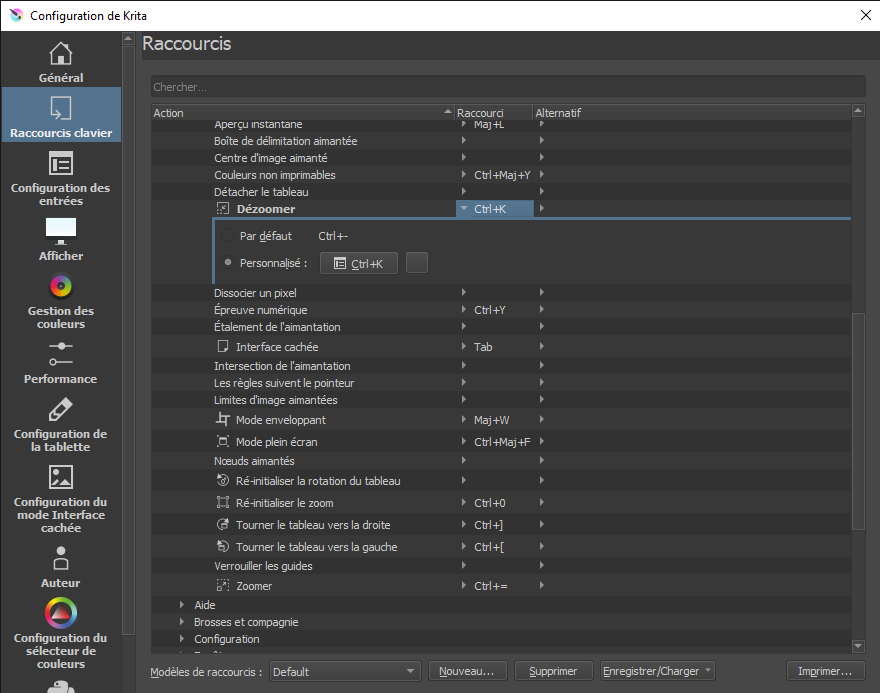Select the Configuration des entrées icon
Screen dimensions: 880x693
point(61,164)
